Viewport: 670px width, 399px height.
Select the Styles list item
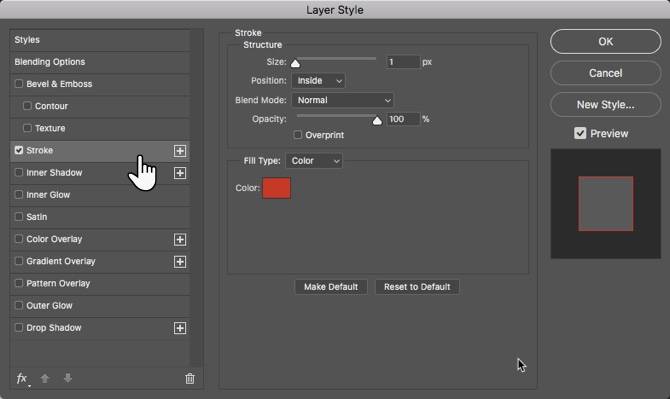100,40
